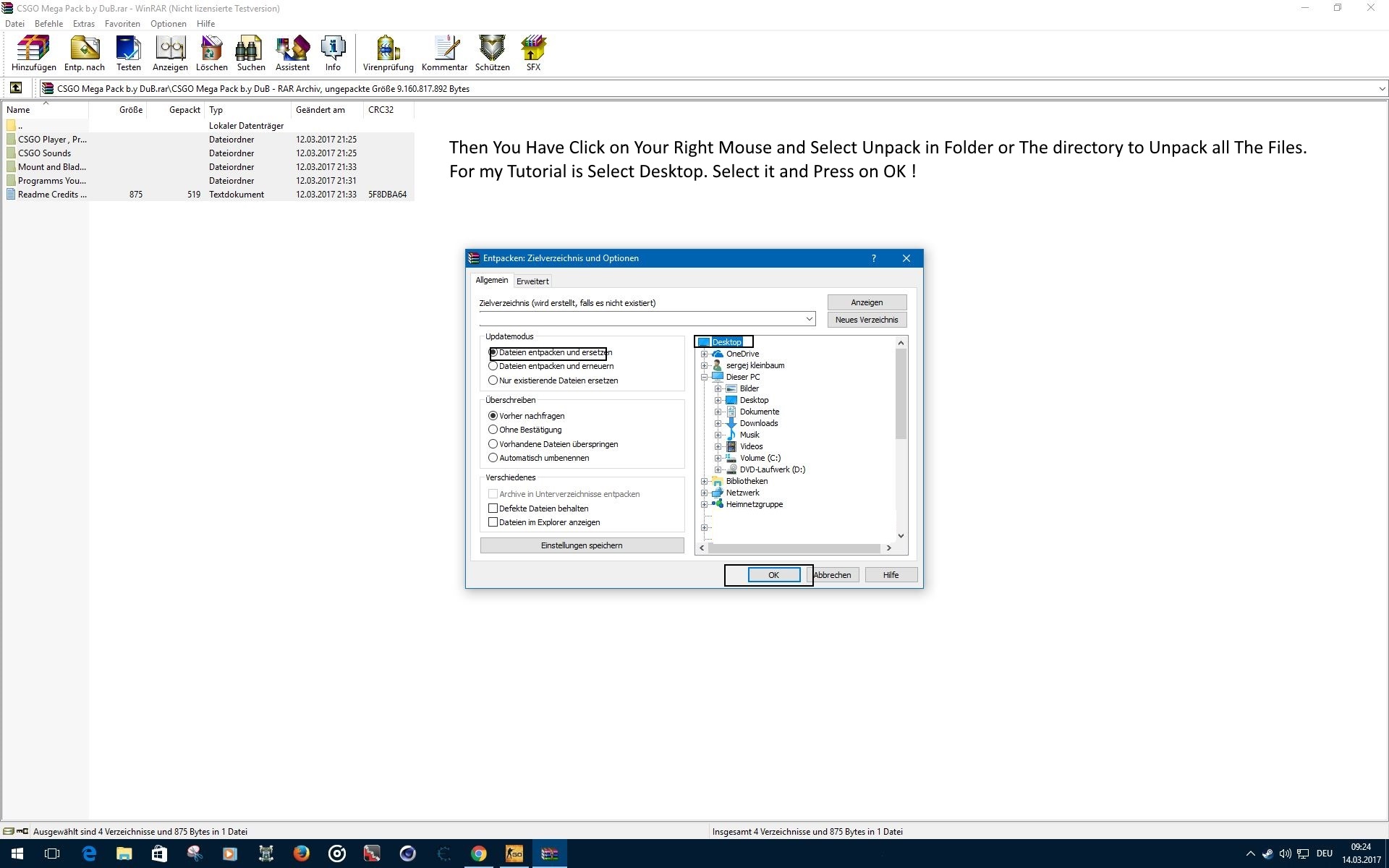Open the address bar path dropdown
1389x868 pixels.
pos(1382,88)
